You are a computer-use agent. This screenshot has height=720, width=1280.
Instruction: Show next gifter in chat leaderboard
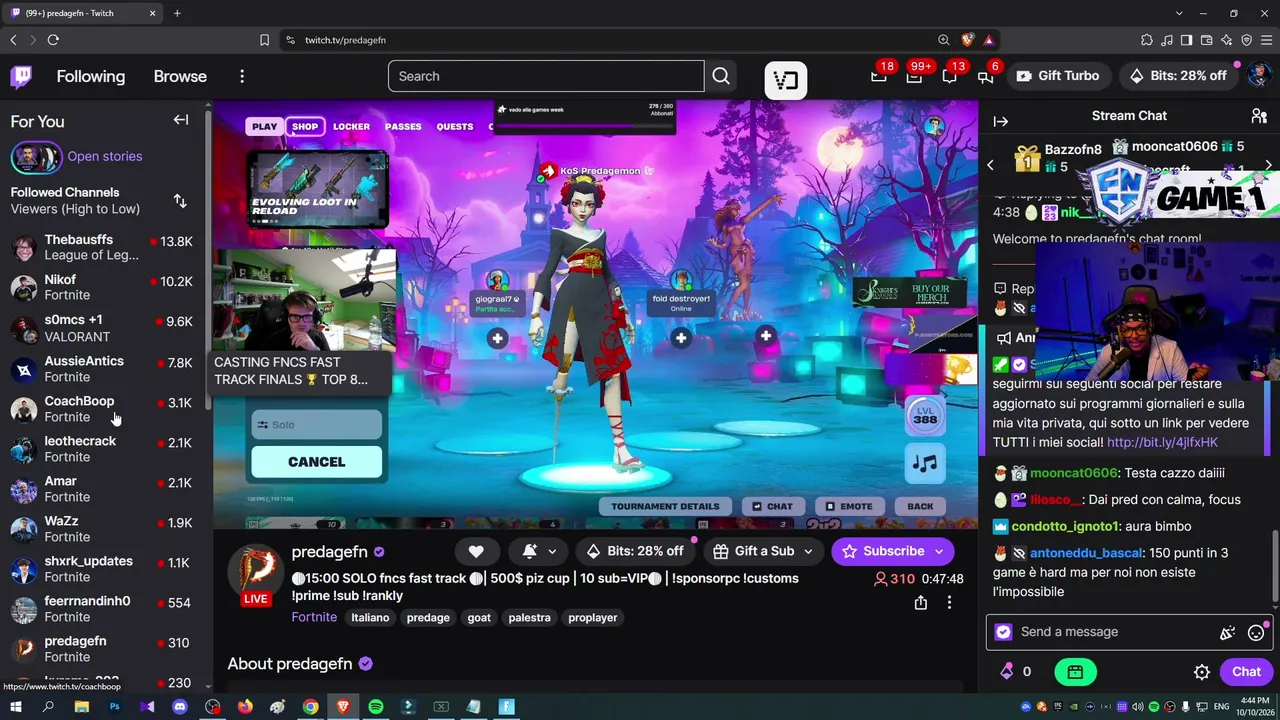coord(1268,166)
